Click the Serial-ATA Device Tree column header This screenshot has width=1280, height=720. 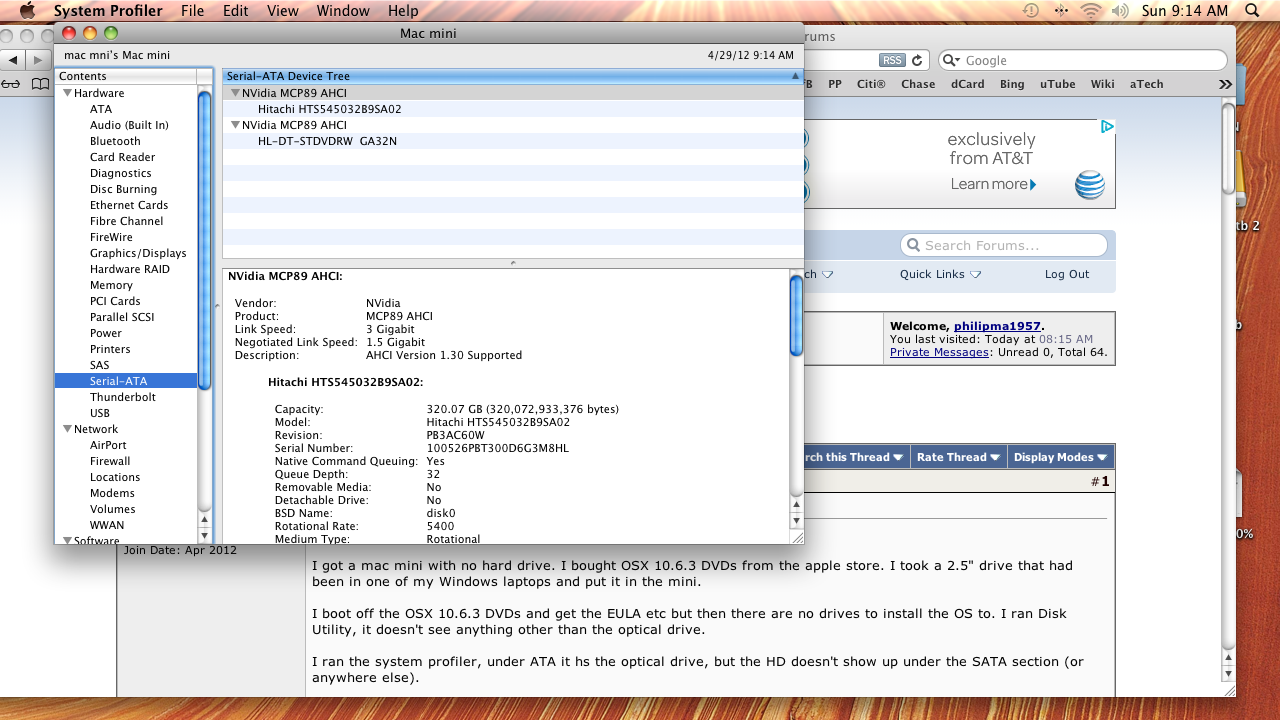(513, 76)
